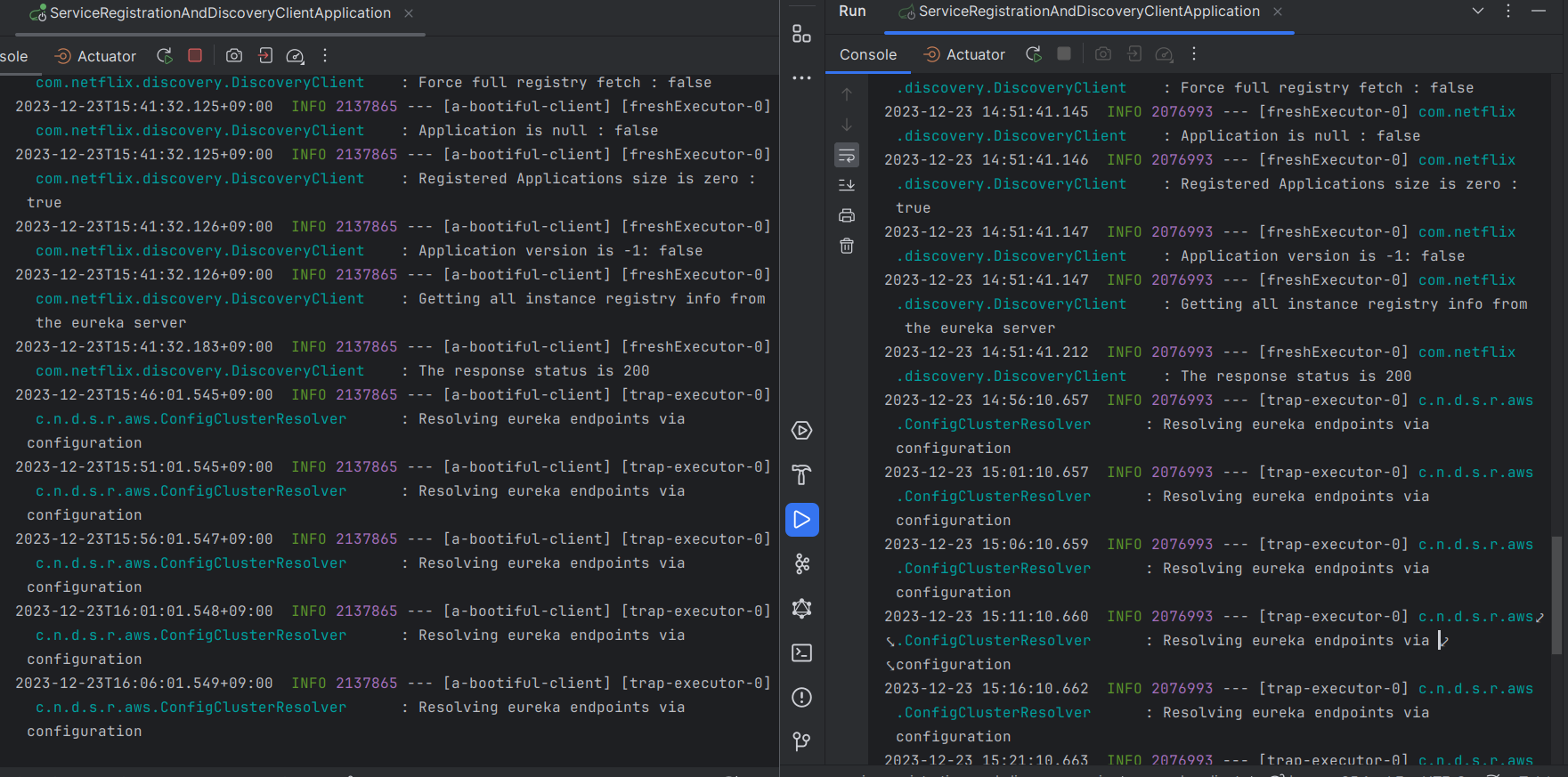Print the console output with the printer icon

847,215
